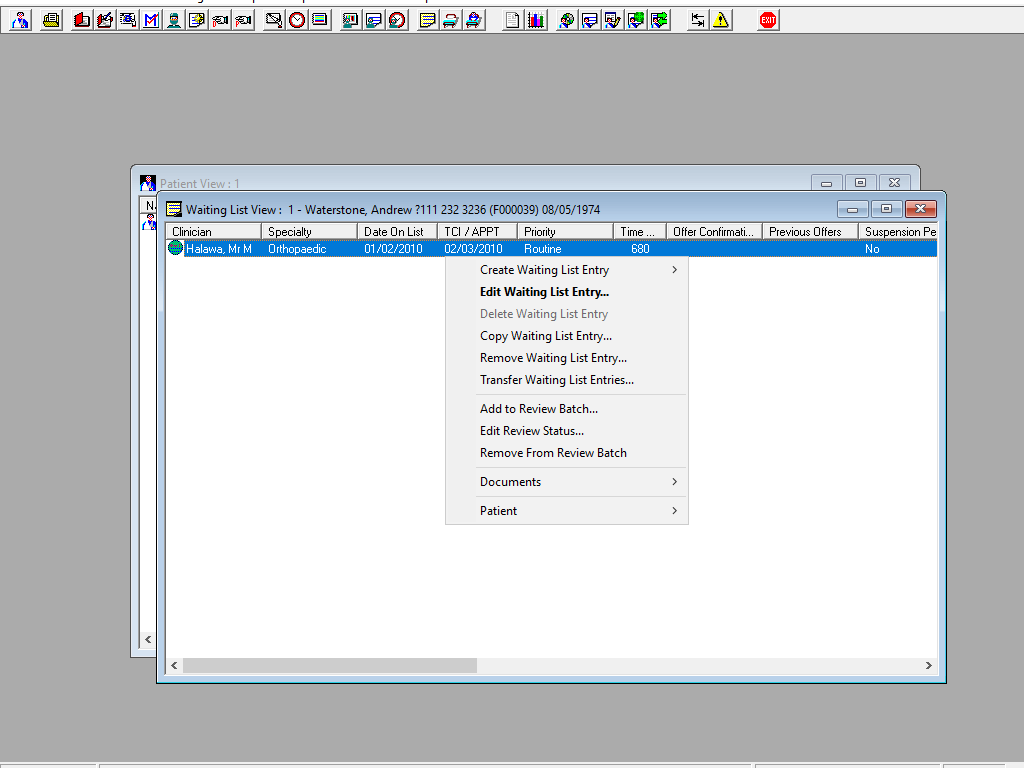Click the blank document toolbar icon
The width and height of the screenshot is (1024, 768).
pyautogui.click(x=513, y=20)
